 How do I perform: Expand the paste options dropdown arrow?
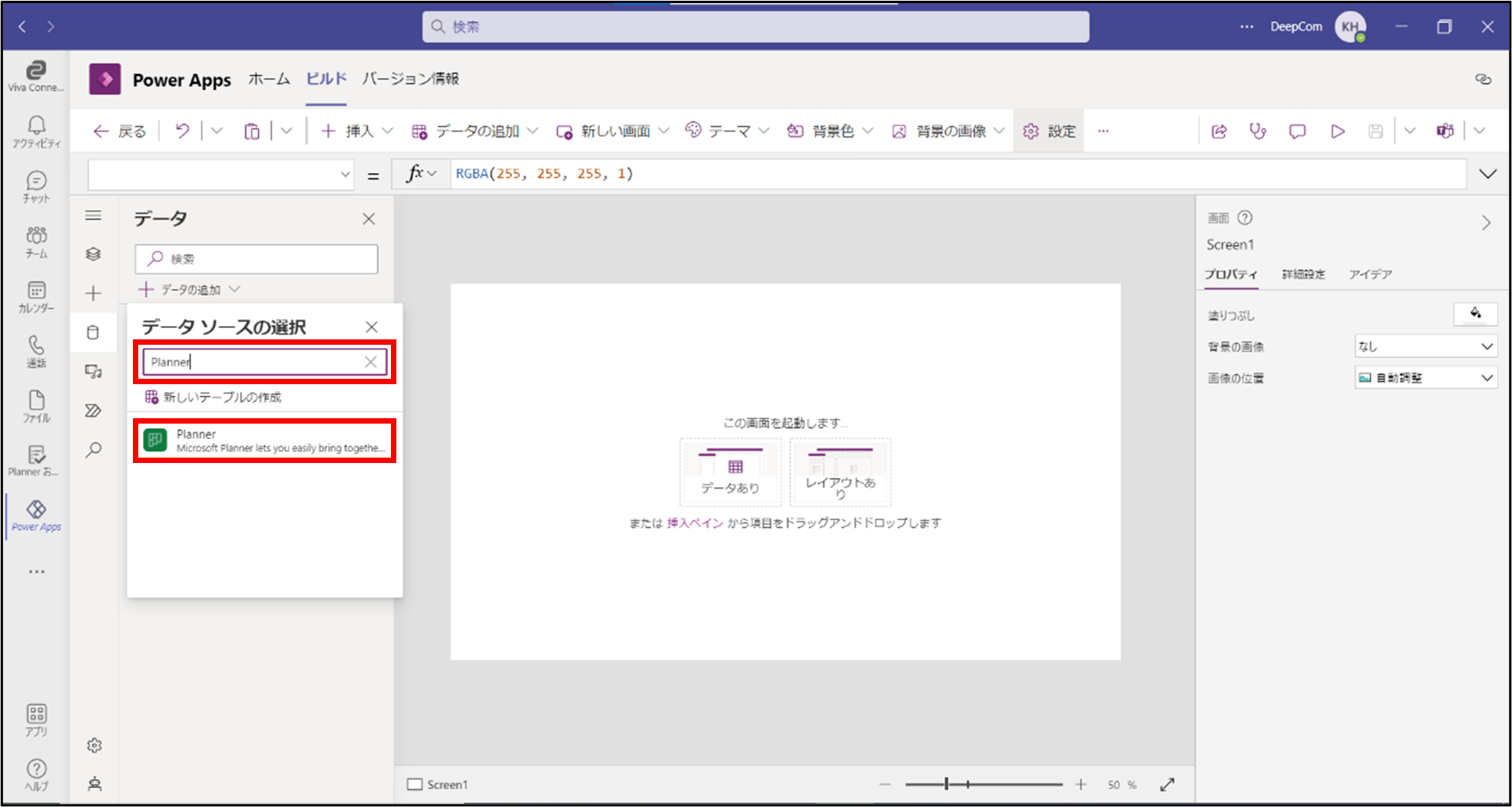(287, 131)
